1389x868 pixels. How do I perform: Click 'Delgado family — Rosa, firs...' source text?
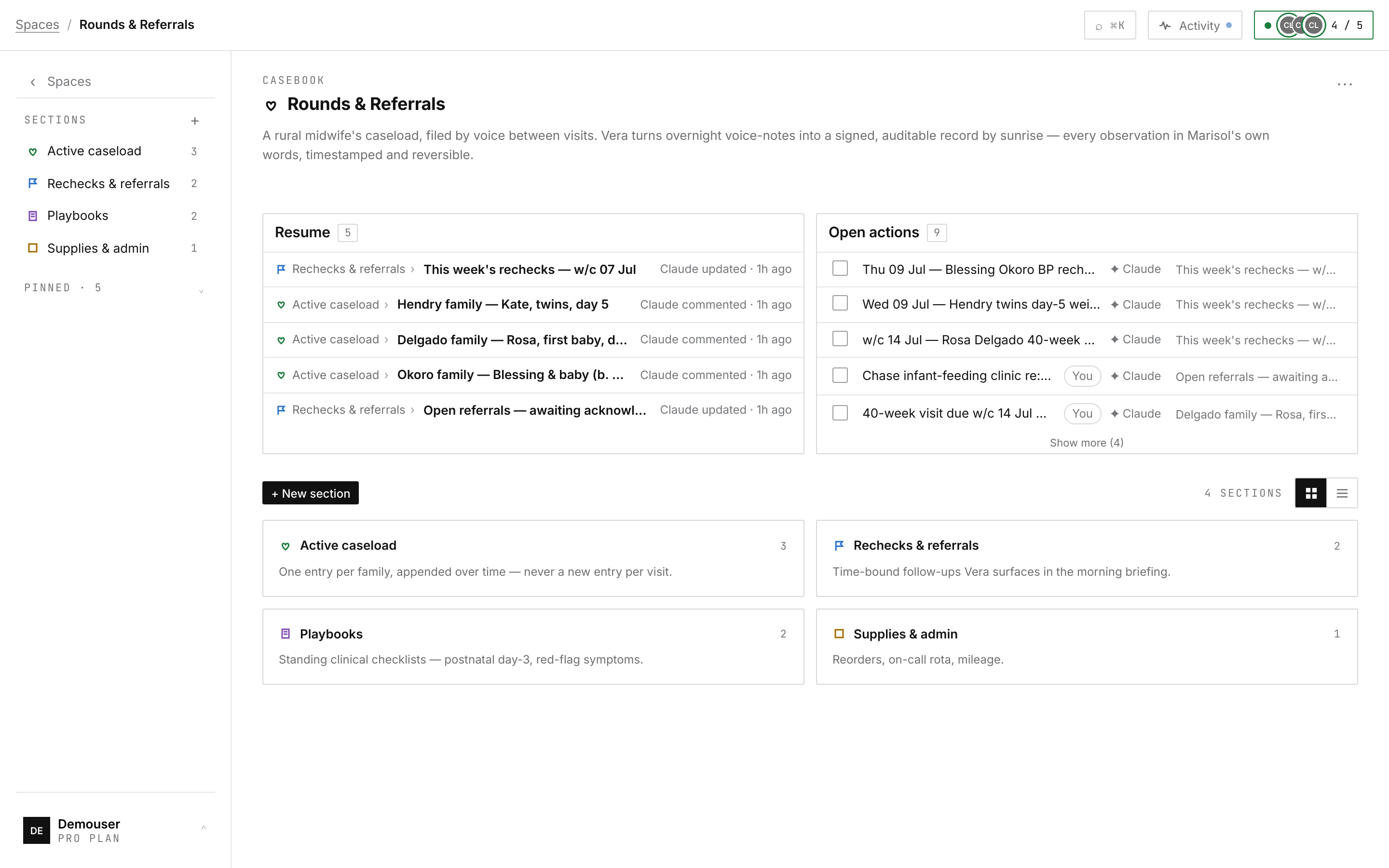point(1255,414)
